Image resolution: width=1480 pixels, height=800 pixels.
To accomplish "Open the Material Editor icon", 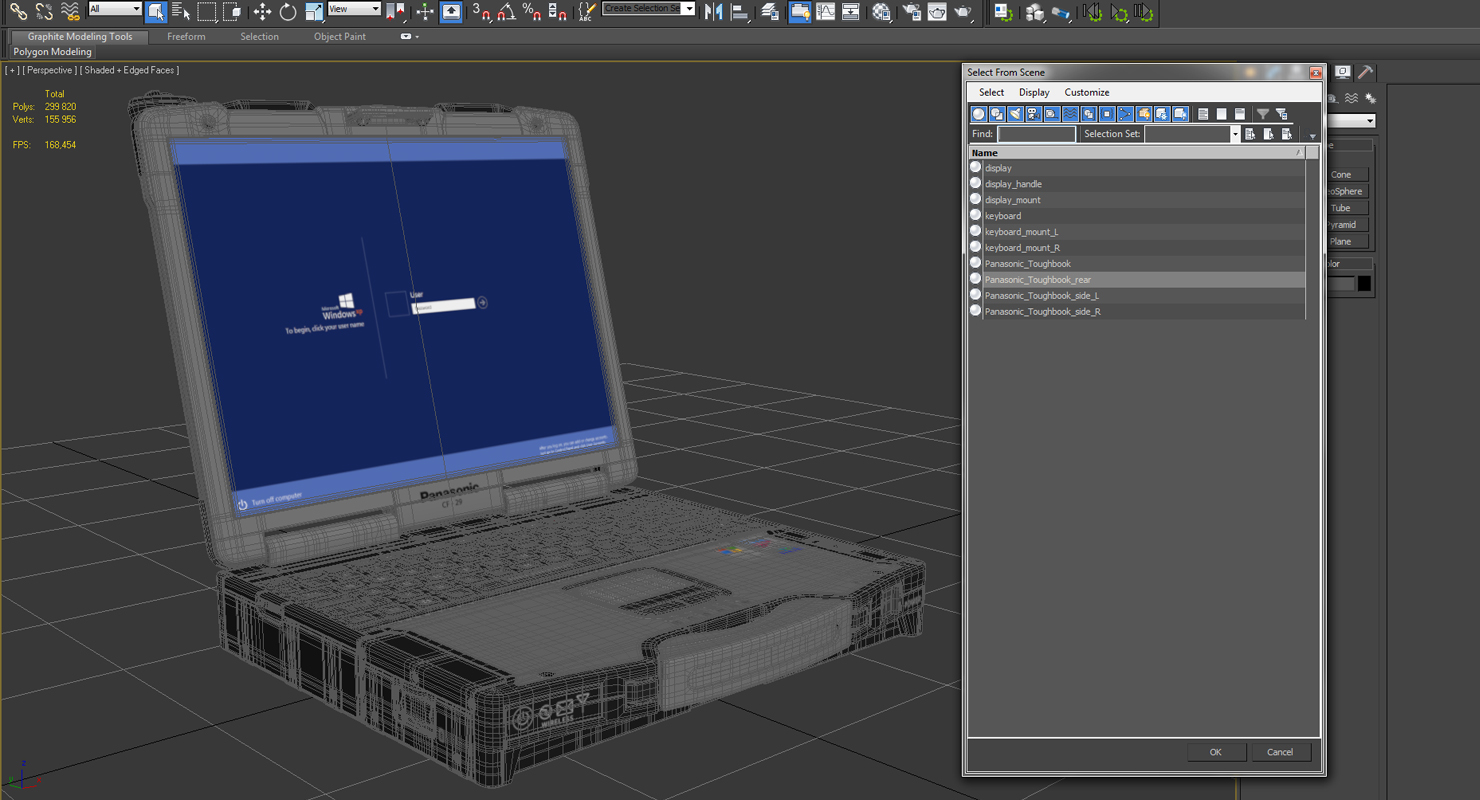I will (881, 11).
